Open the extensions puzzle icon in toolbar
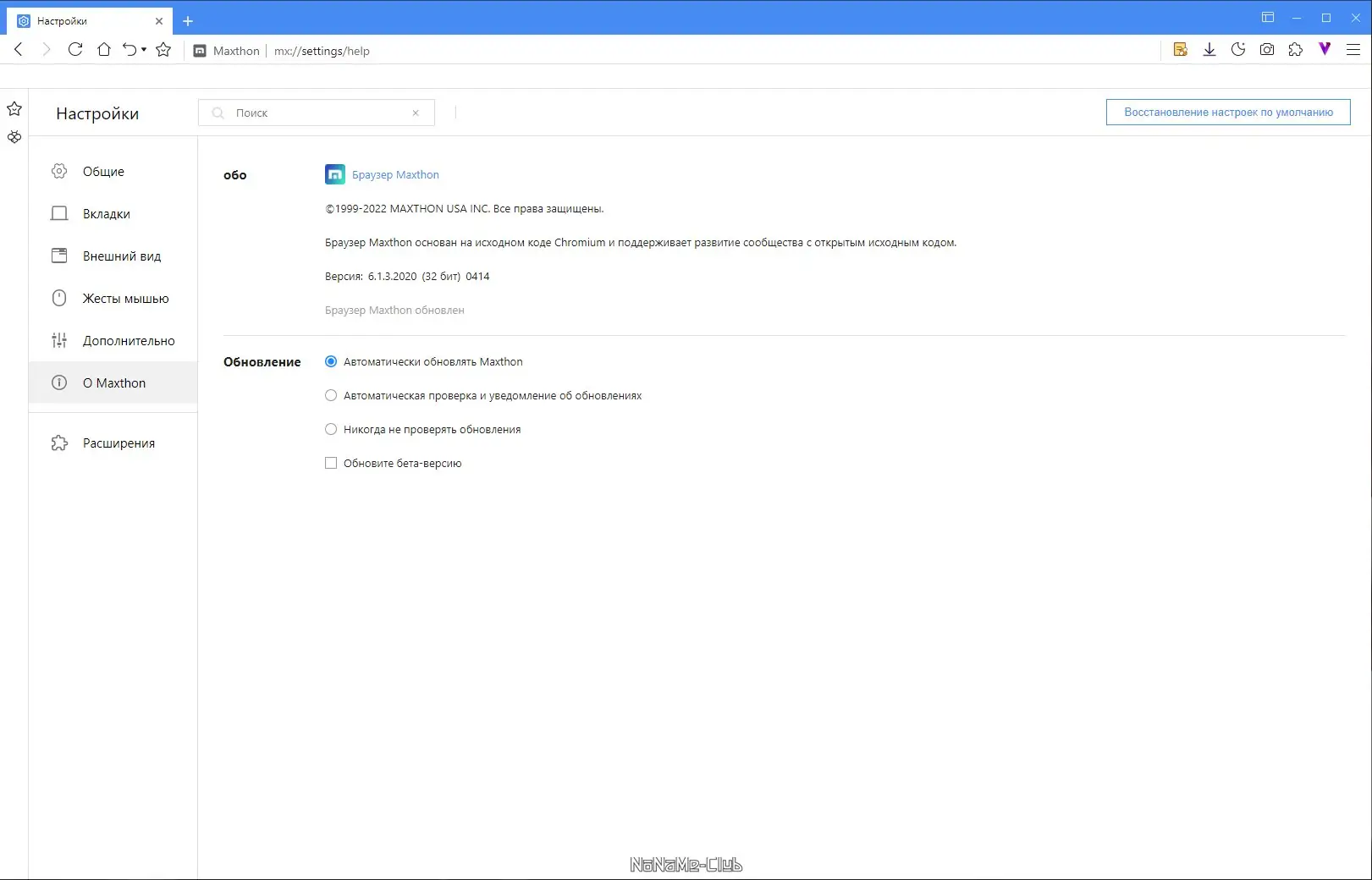The width and height of the screenshot is (1372, 880). pyautogui.click(x=1296, y=50)
